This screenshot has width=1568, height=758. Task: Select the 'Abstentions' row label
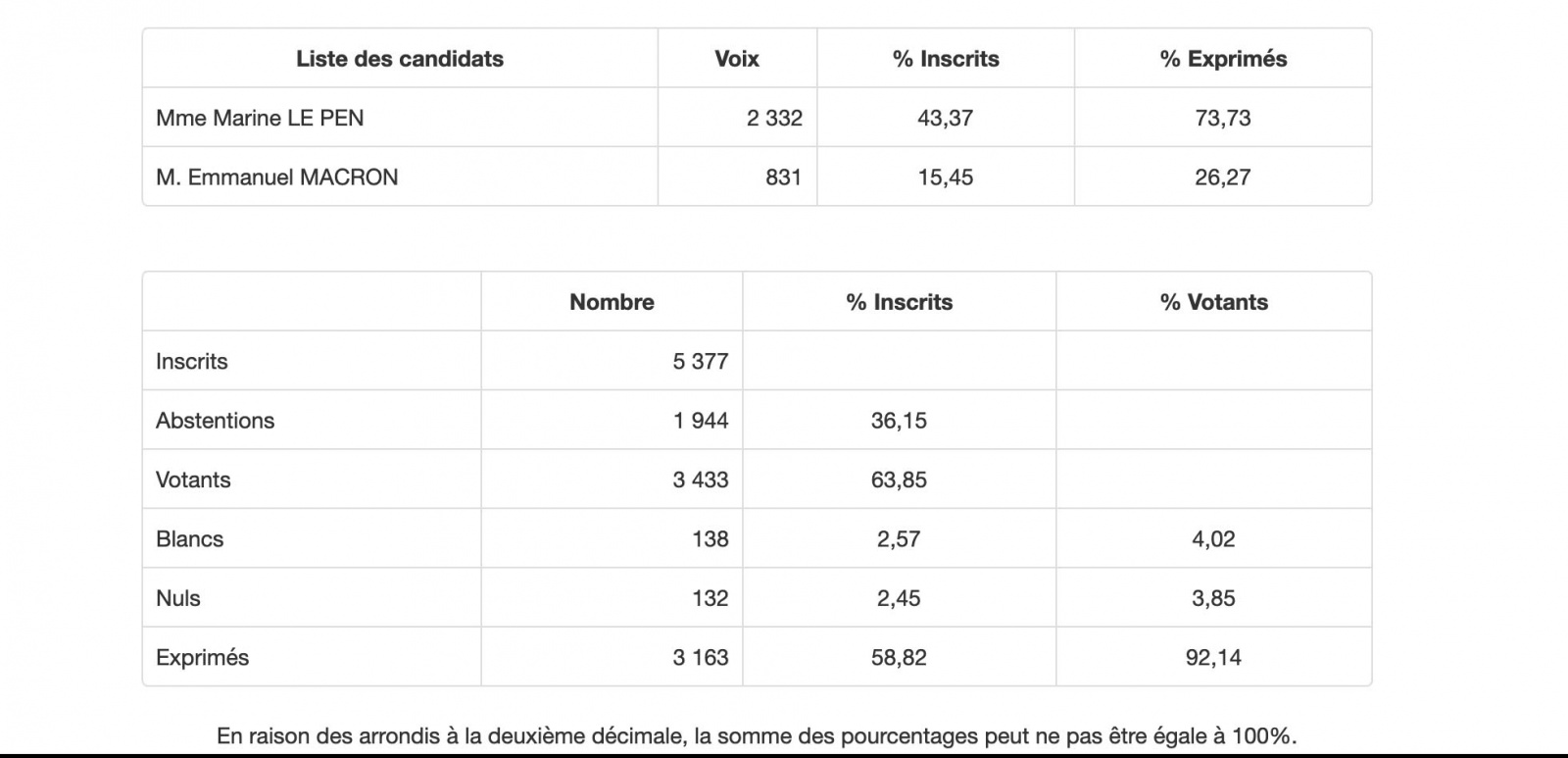point(216,421)
